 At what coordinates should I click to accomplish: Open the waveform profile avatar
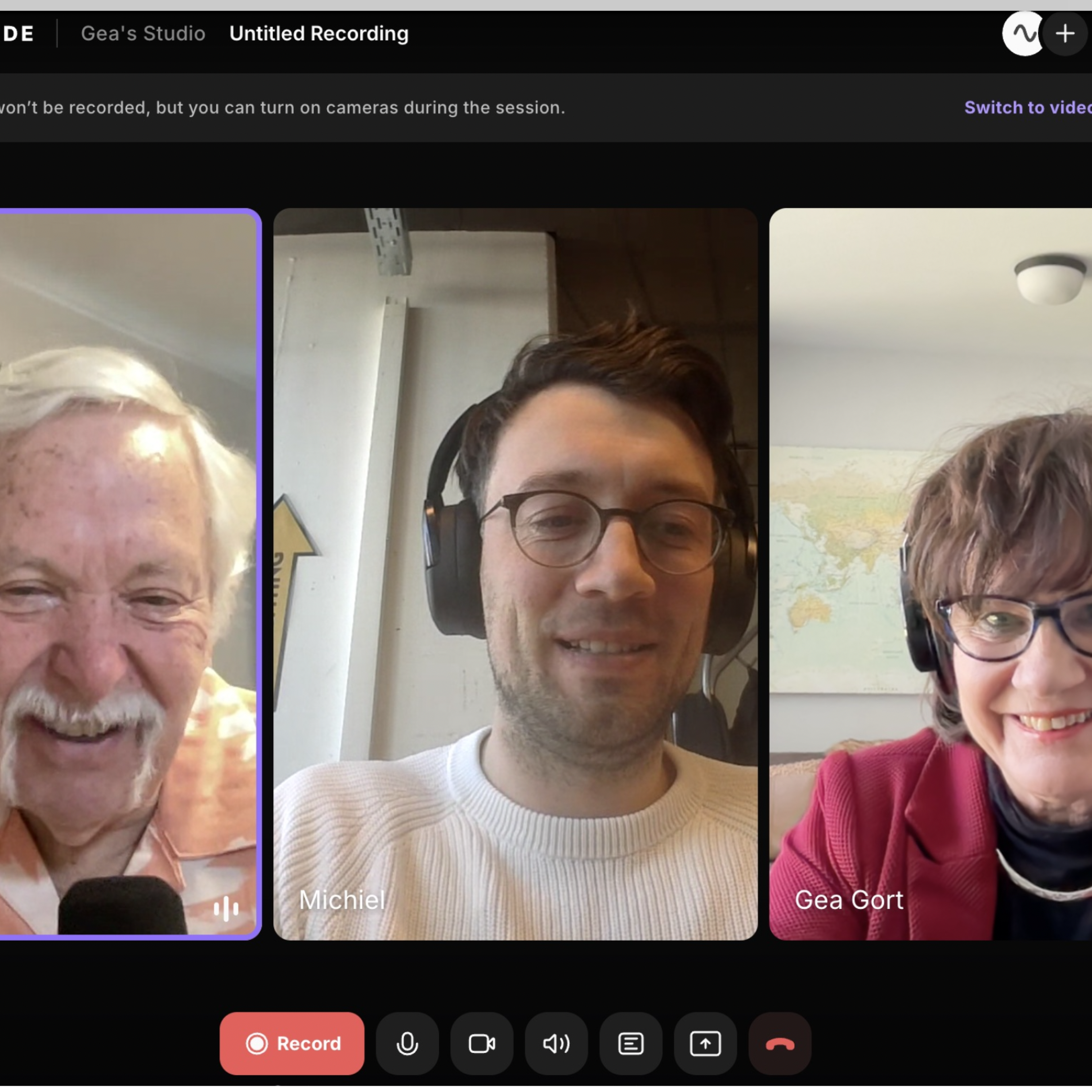point(1022,34)
